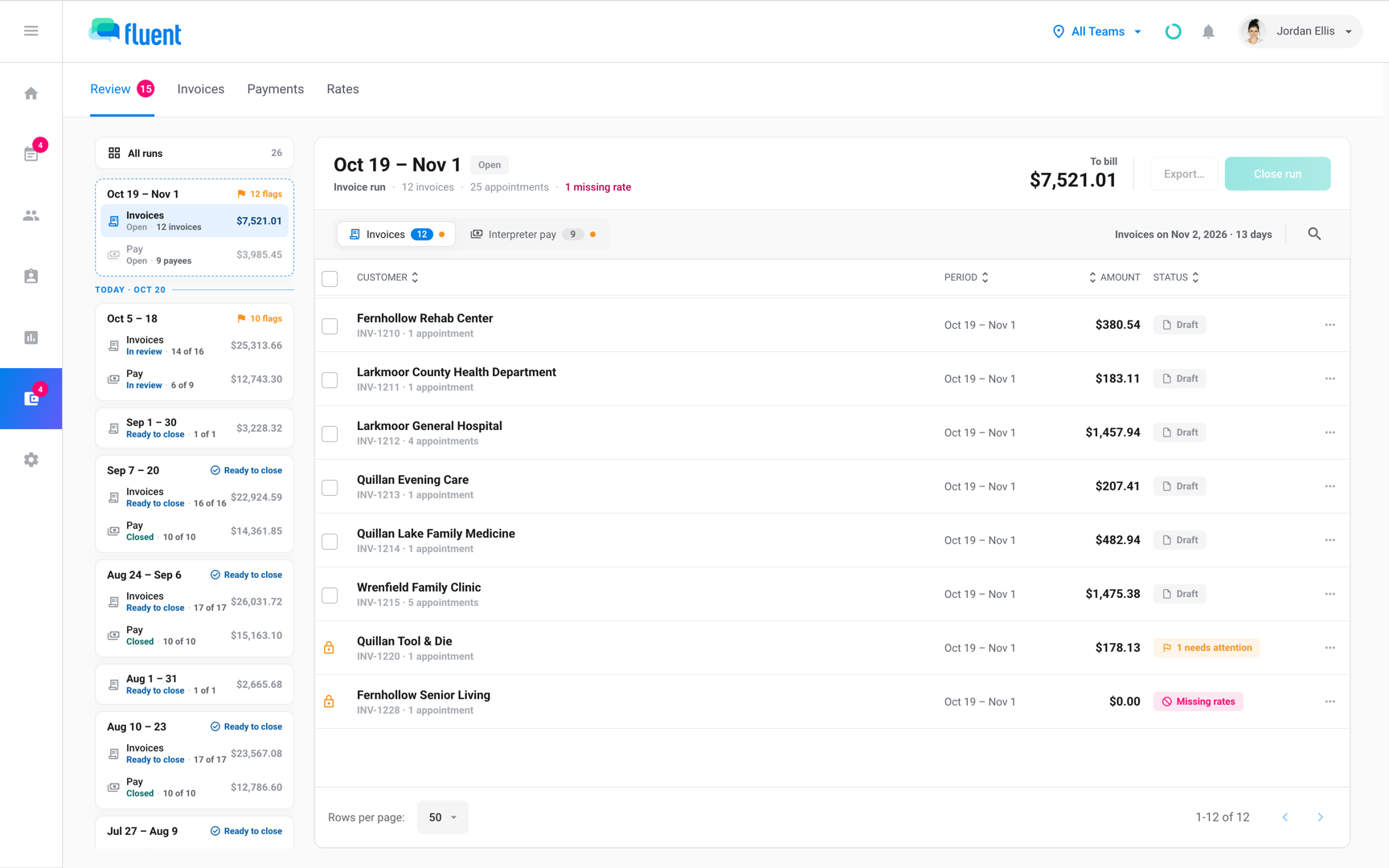The height and width of the screenshot is (868, 1389).
Task: Open the hamburger menu icon
Action: click(31, 31)
